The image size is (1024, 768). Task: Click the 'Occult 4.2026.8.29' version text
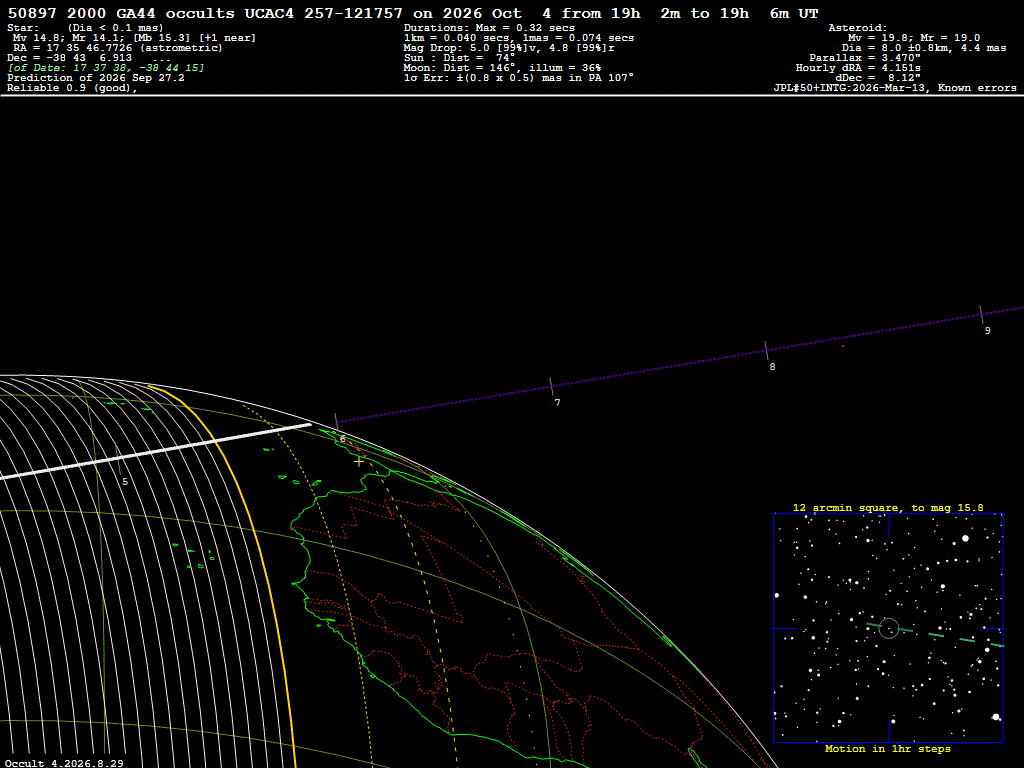[65, 763]
